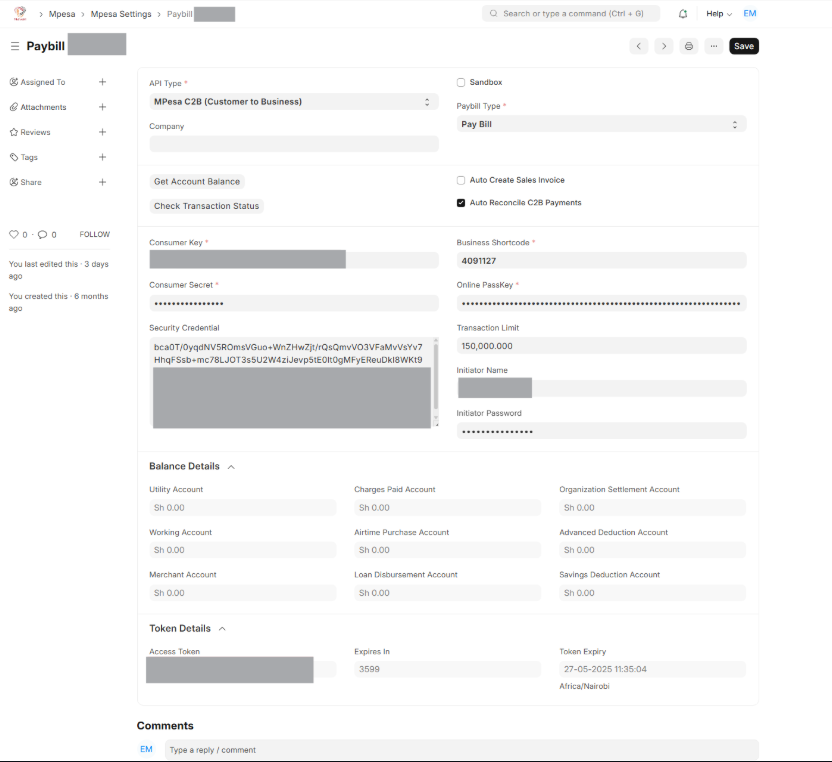Screen dimensions: 832x762
Task: Click the Merchant Account balance value
Action: pos(242,593)
